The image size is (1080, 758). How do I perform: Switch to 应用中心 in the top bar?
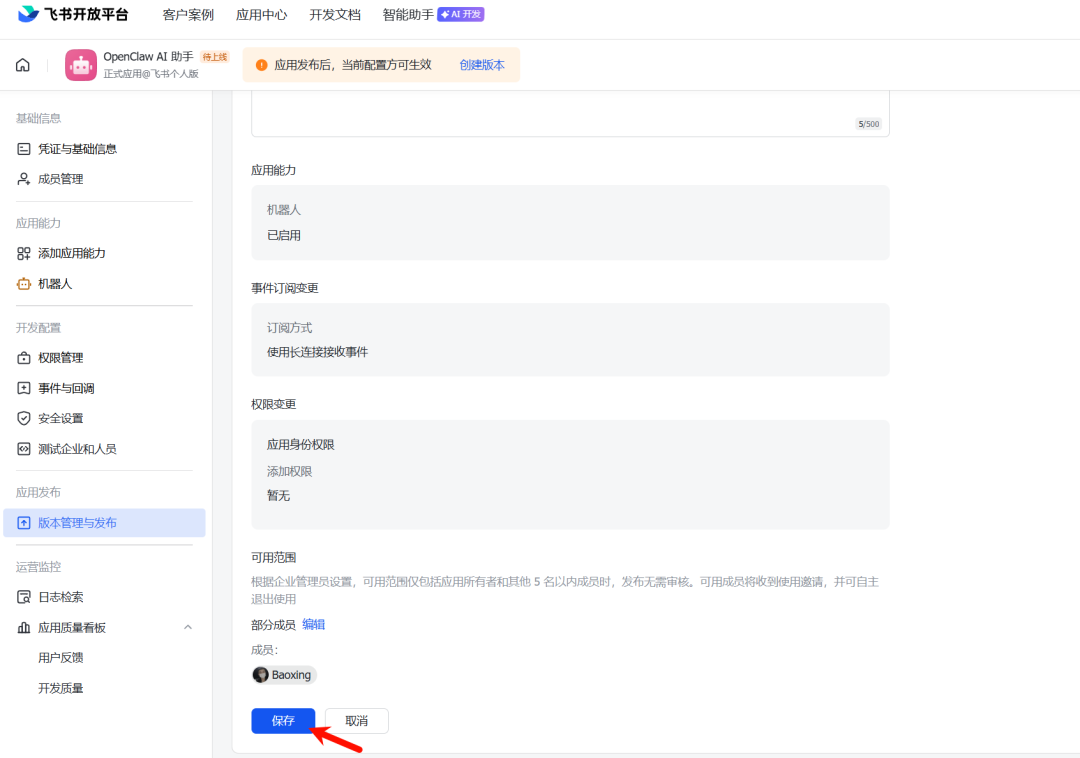[261, 14]
